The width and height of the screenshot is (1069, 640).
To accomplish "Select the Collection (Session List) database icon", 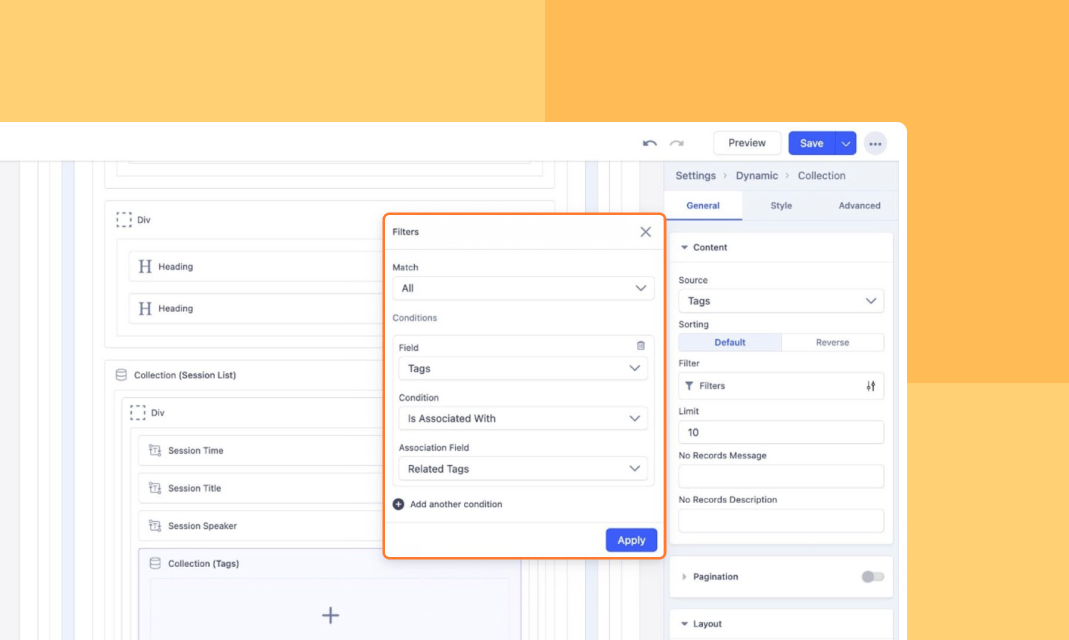I will [122, 375].
